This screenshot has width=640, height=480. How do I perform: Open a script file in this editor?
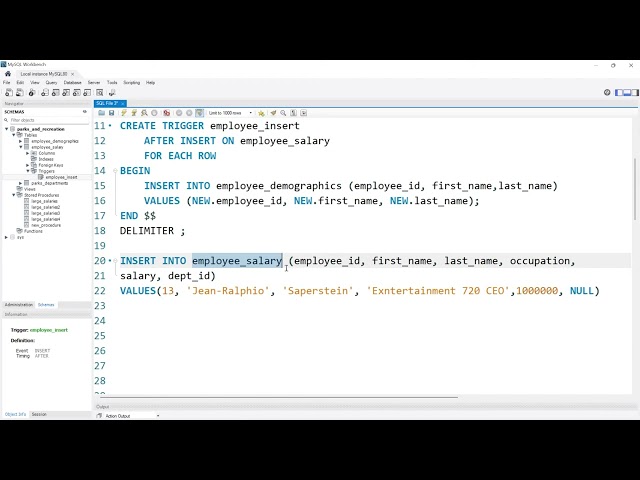pos(102,113)
